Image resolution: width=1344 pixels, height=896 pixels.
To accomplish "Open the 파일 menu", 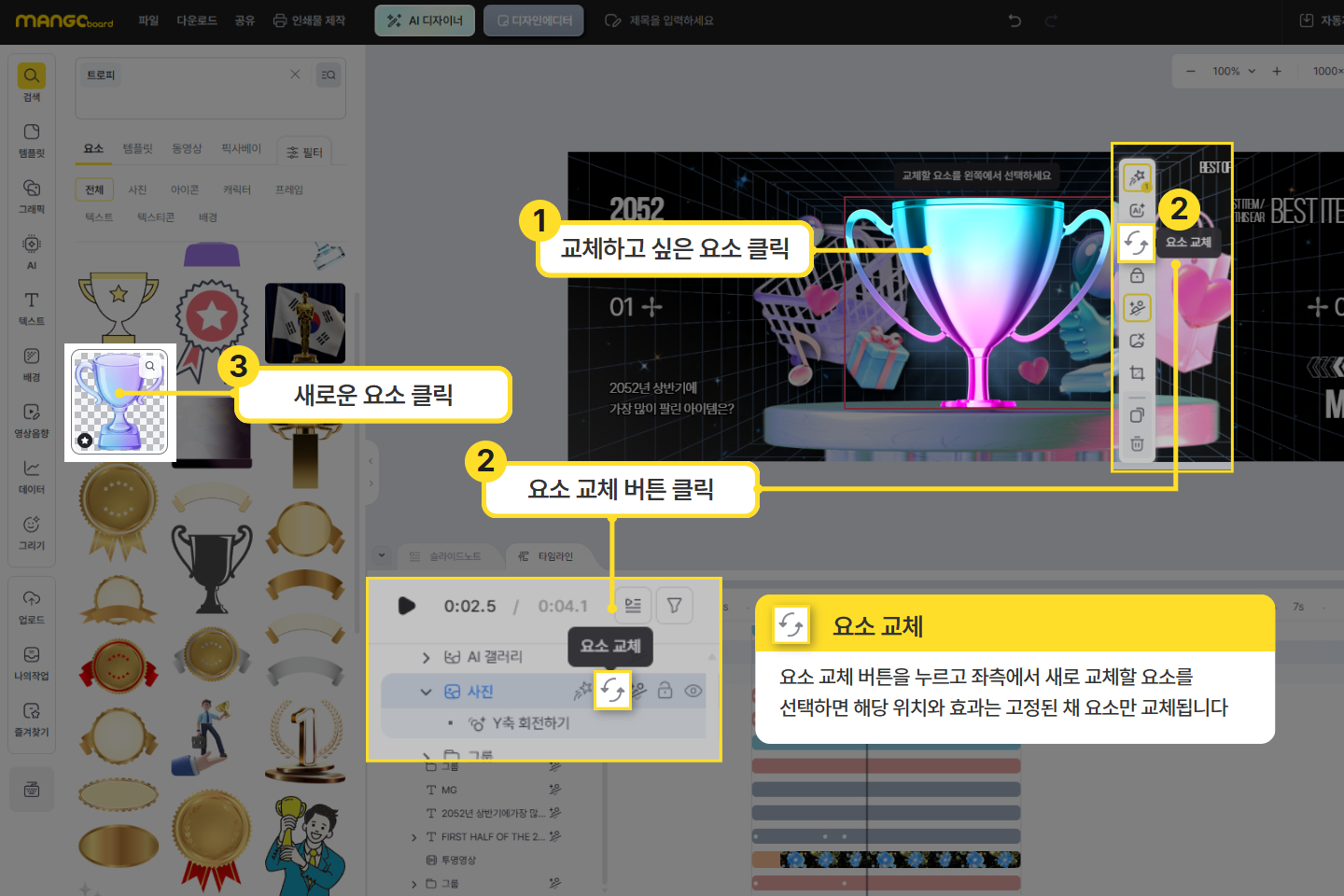I will point(148,21).
